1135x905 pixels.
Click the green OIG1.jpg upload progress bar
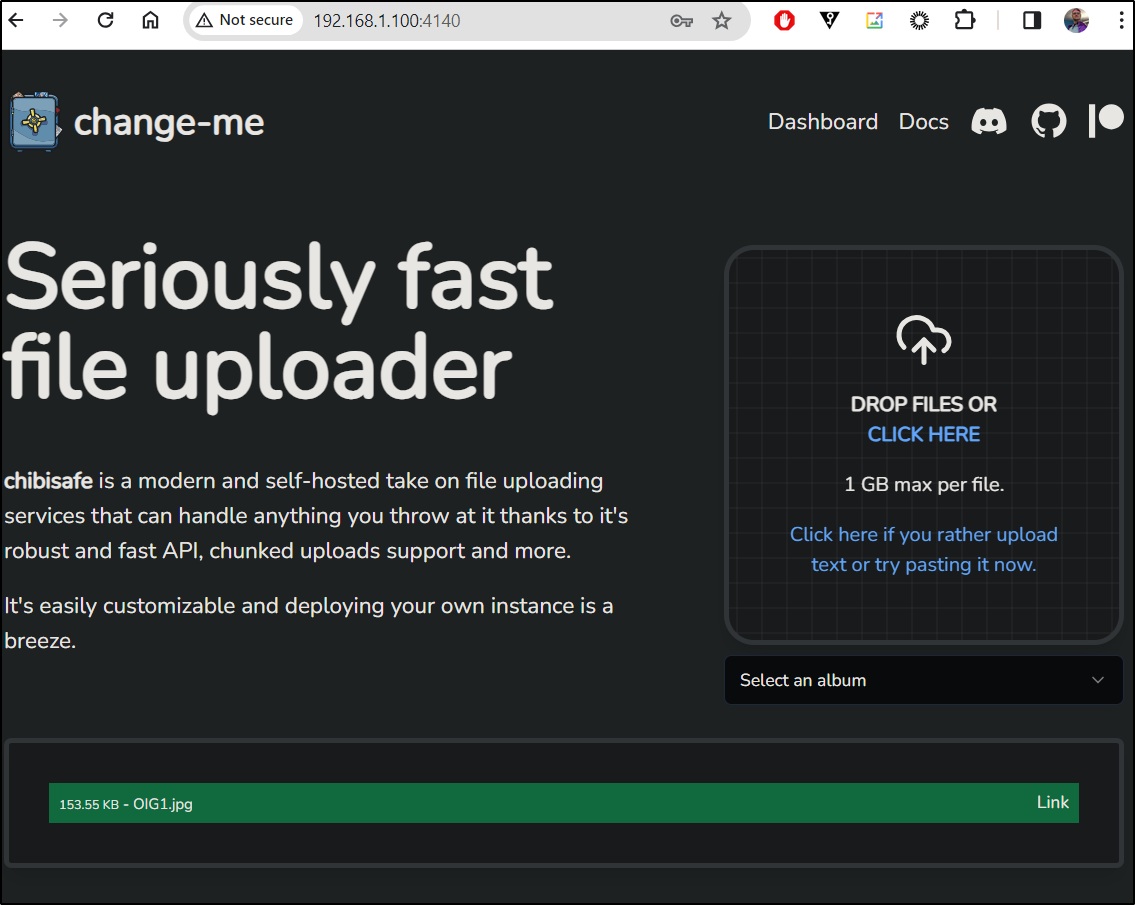(564, 803)
